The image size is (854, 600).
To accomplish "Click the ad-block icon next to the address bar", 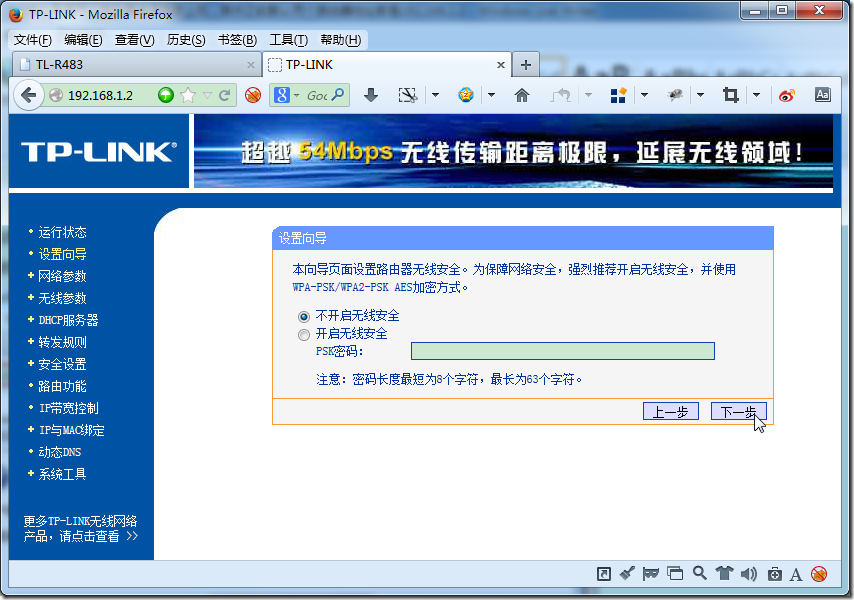I will point(253,95).
